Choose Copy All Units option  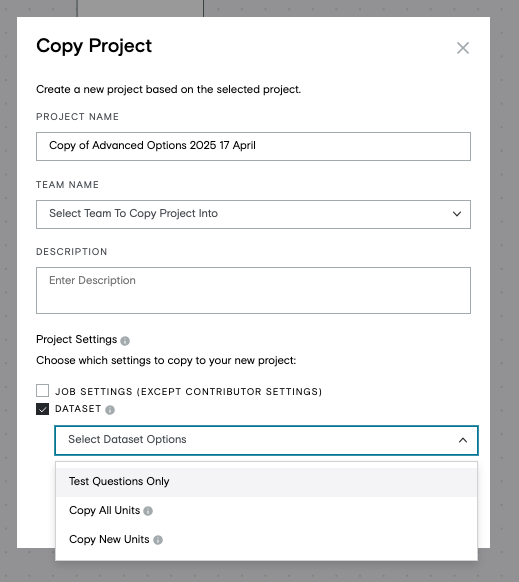click(x=266, y=511)
